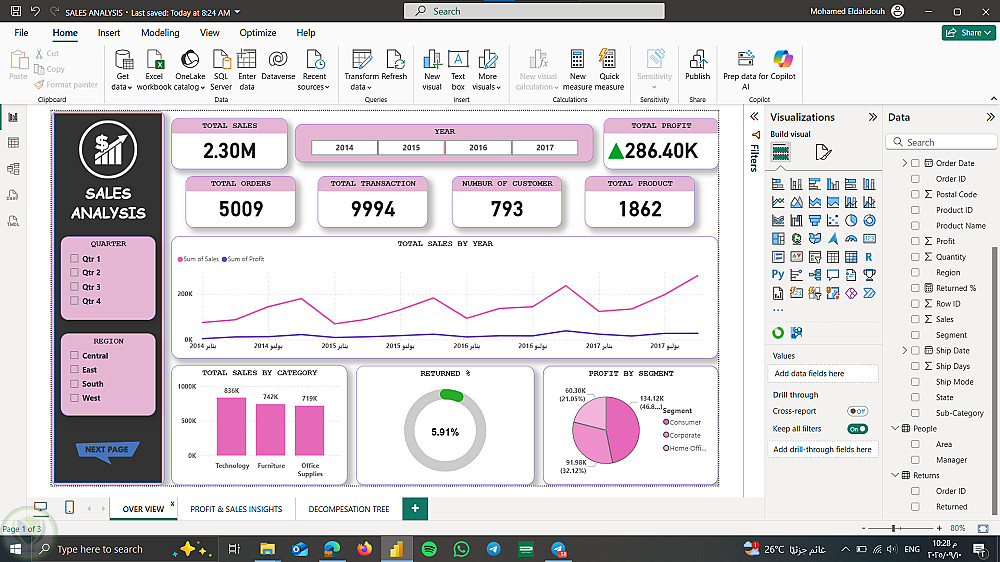This screenshot has width=1000, height=562.
Task: Open the Get data icon
Action: tap(123, 60)
